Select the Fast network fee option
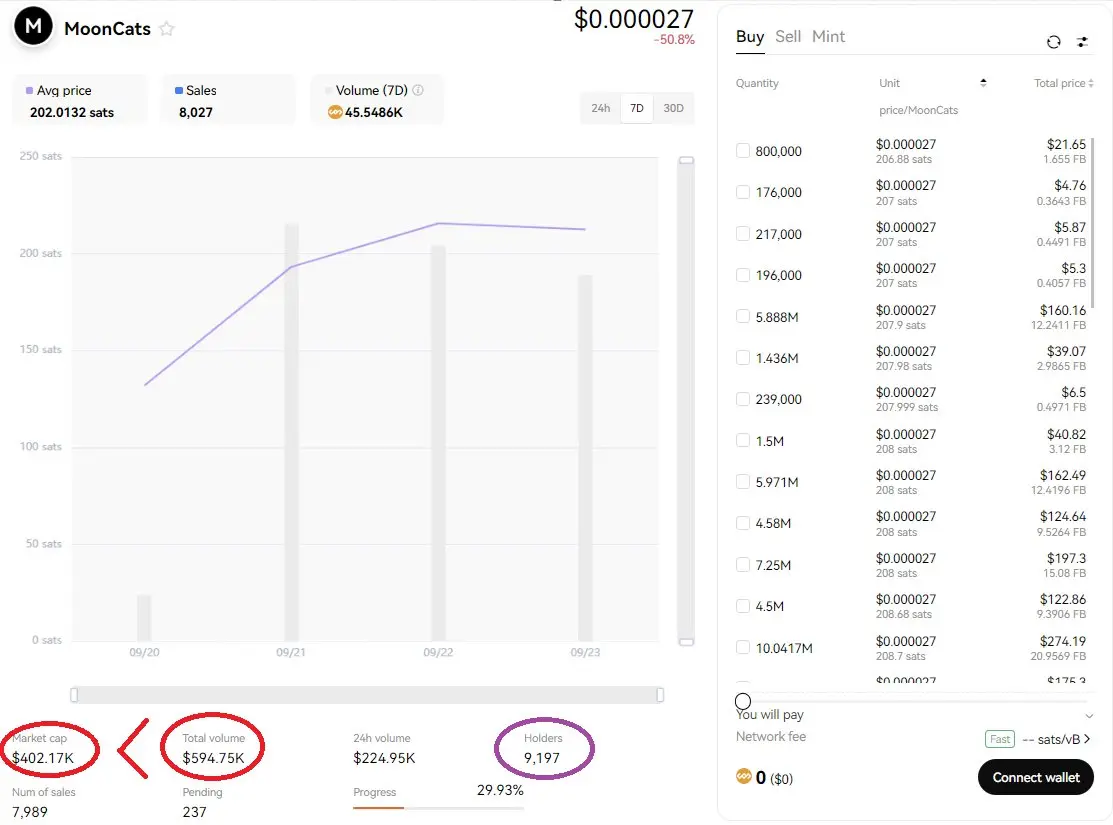 (x=999, y=739)
